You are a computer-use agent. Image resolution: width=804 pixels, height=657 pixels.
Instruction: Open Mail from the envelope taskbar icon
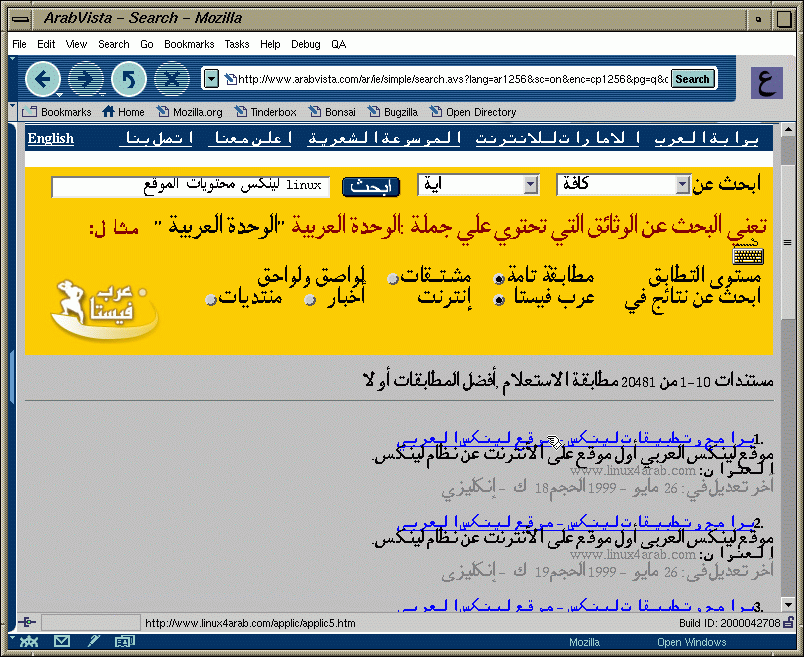62,641
